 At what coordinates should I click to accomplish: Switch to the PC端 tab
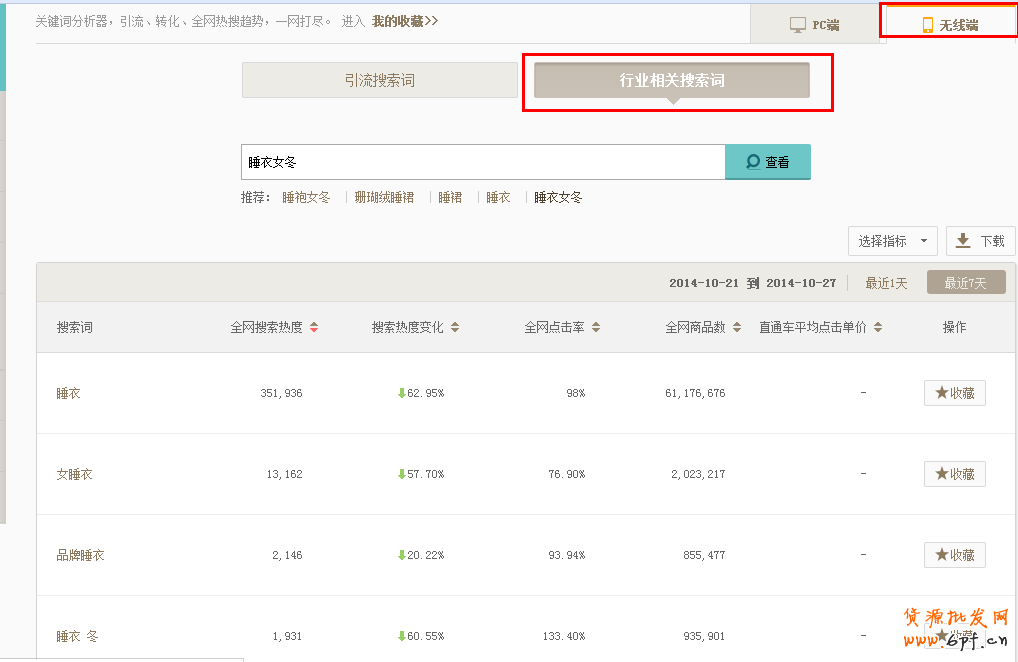click(x=815, y=25)
